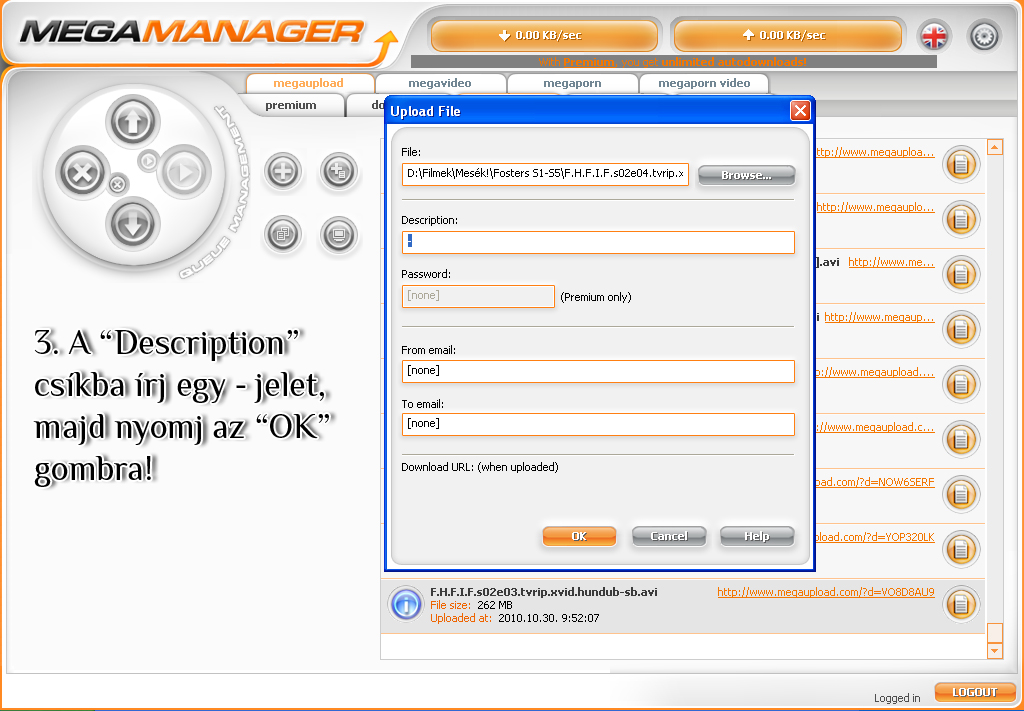Image resolution: width=1024 pixels, height=711 pixels.
Task: Open link ending in VO8D8AU9
Action: [x=825, y=592]
